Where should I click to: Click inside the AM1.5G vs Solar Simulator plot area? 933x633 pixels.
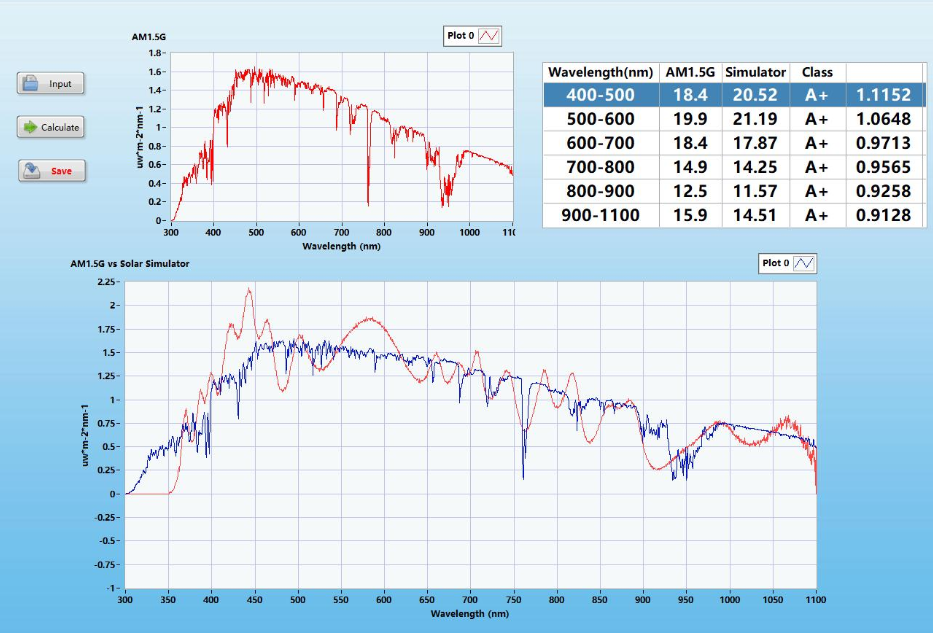point(470,434)
